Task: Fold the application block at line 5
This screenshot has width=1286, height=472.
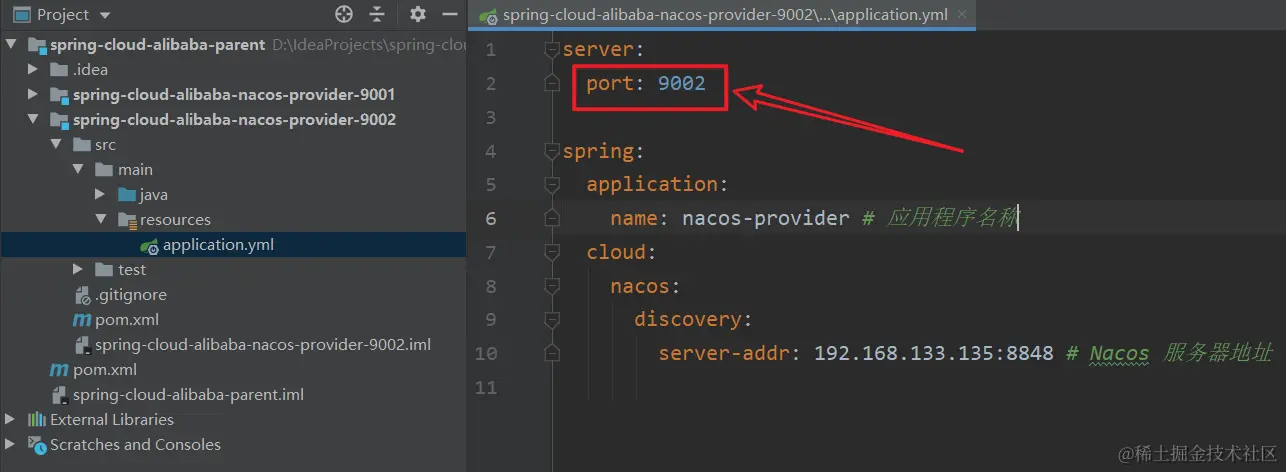Action: click(551, 185)
